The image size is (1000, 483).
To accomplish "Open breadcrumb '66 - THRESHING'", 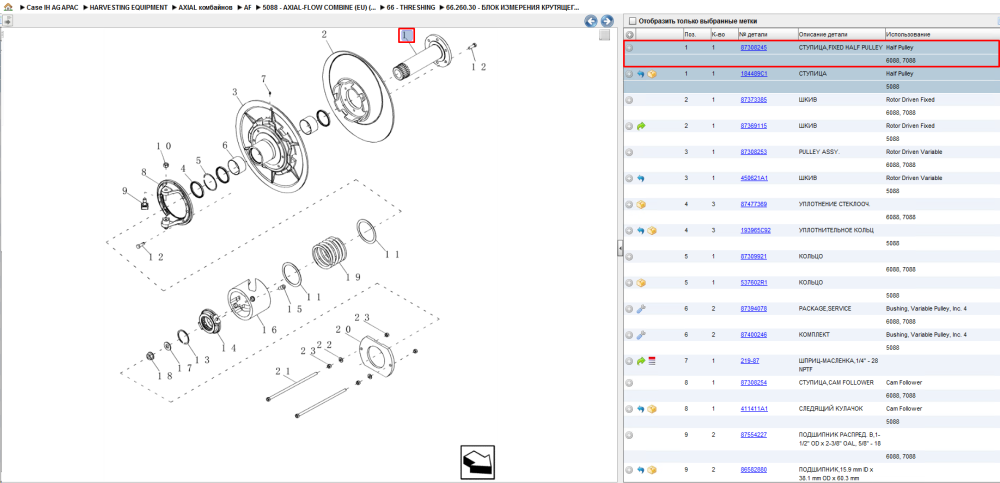I will (411, 8).
